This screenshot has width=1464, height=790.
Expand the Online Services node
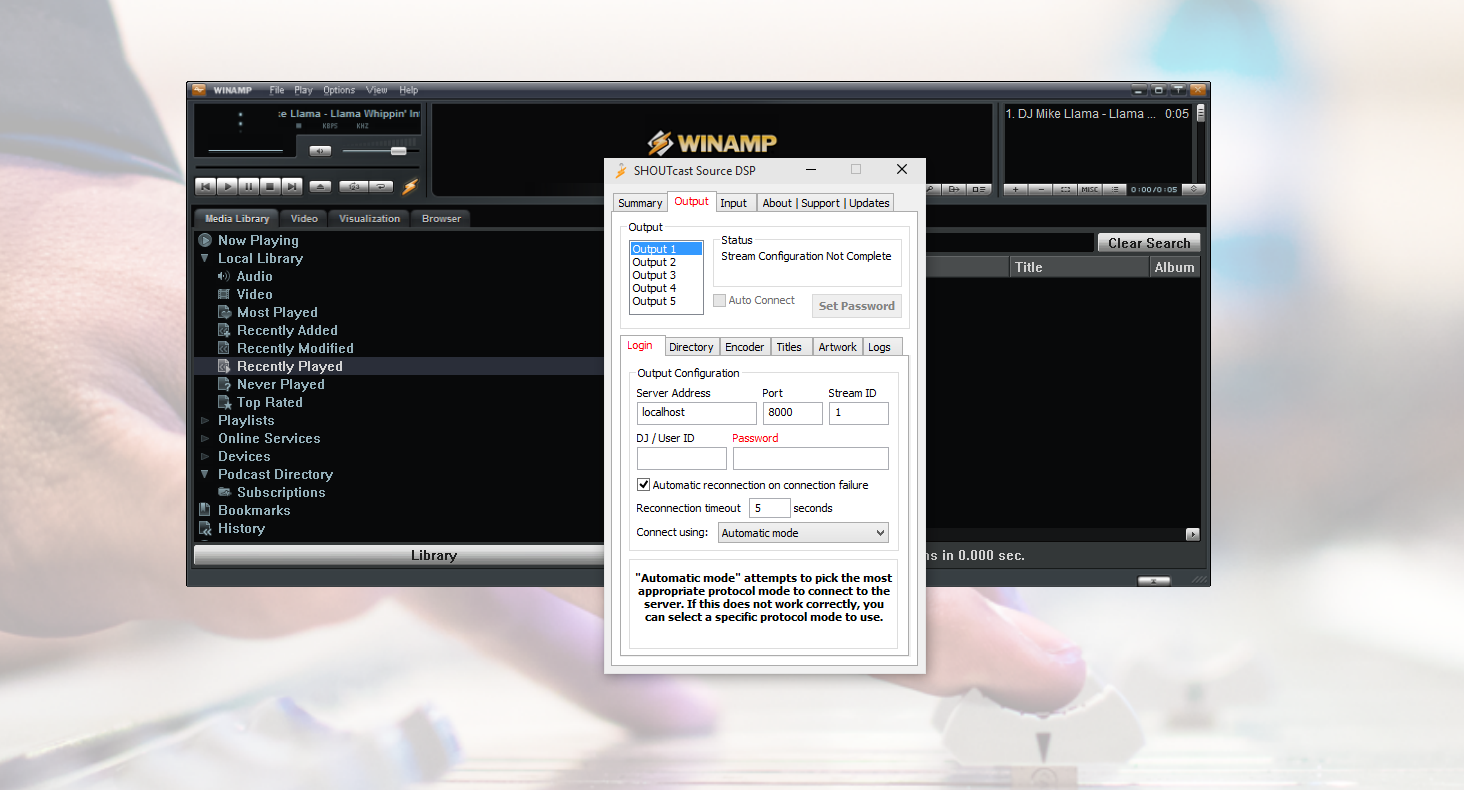click(x=205, y=438)
